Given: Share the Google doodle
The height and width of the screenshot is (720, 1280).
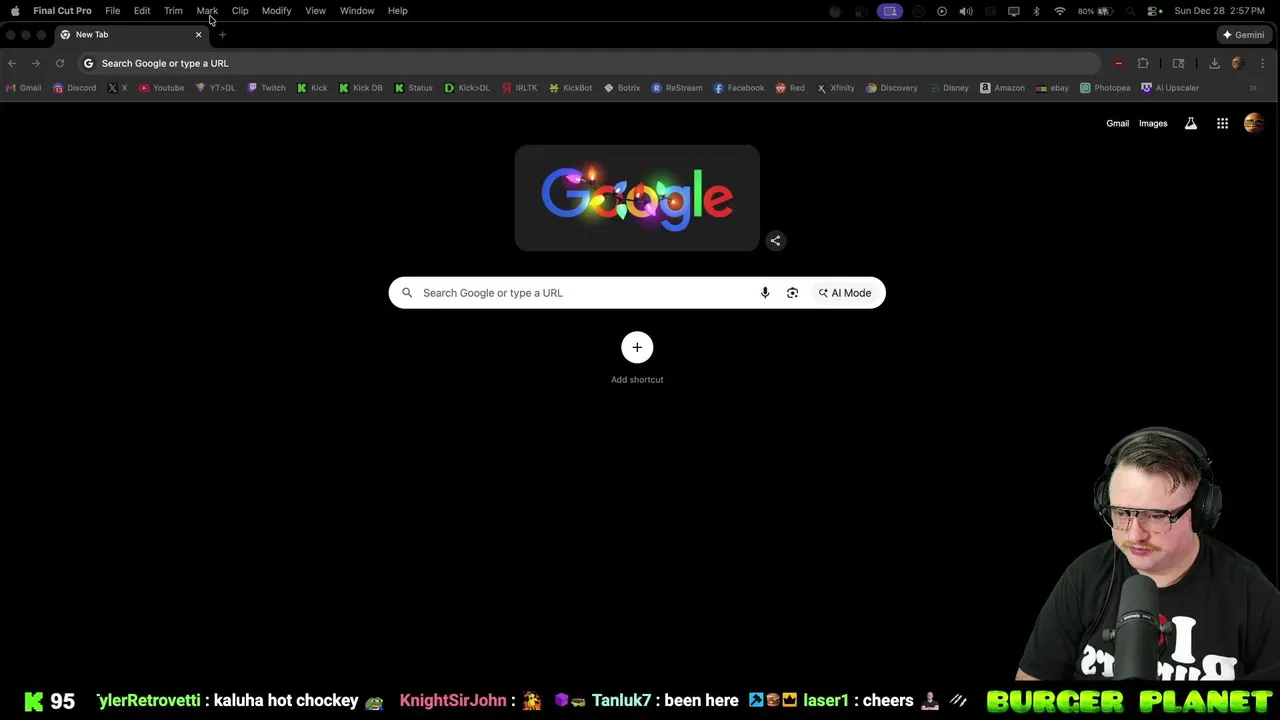Looking at the screenshot, I should (775, 240).
